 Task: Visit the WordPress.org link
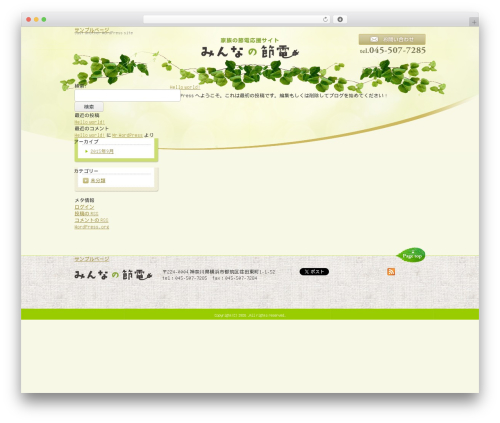92,227
